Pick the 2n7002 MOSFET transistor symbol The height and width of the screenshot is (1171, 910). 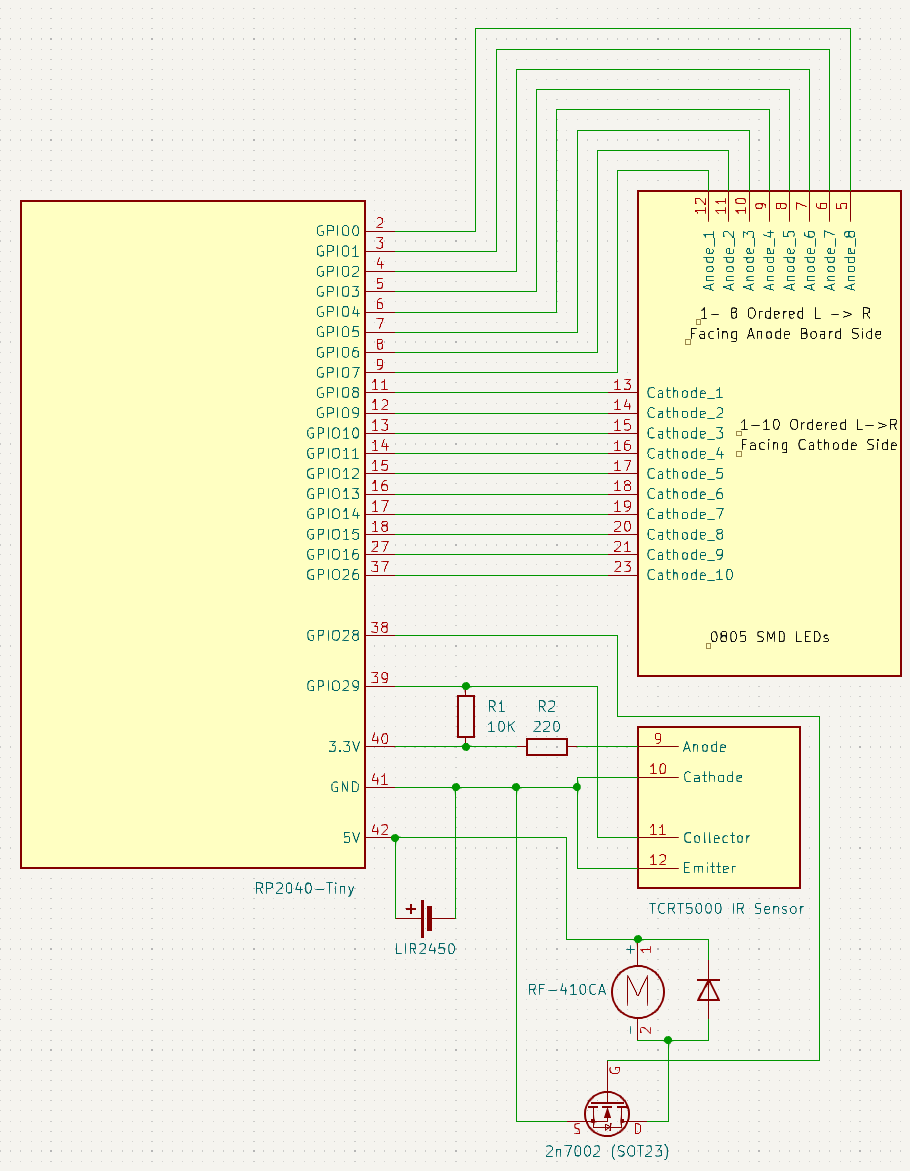coord(606,1112)
